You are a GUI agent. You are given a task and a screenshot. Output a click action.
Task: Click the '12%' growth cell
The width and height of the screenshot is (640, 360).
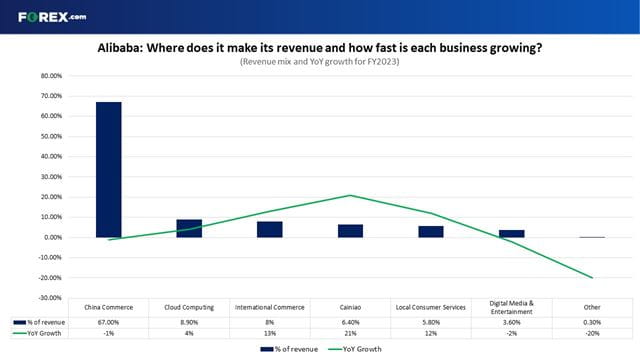(431, 333)
